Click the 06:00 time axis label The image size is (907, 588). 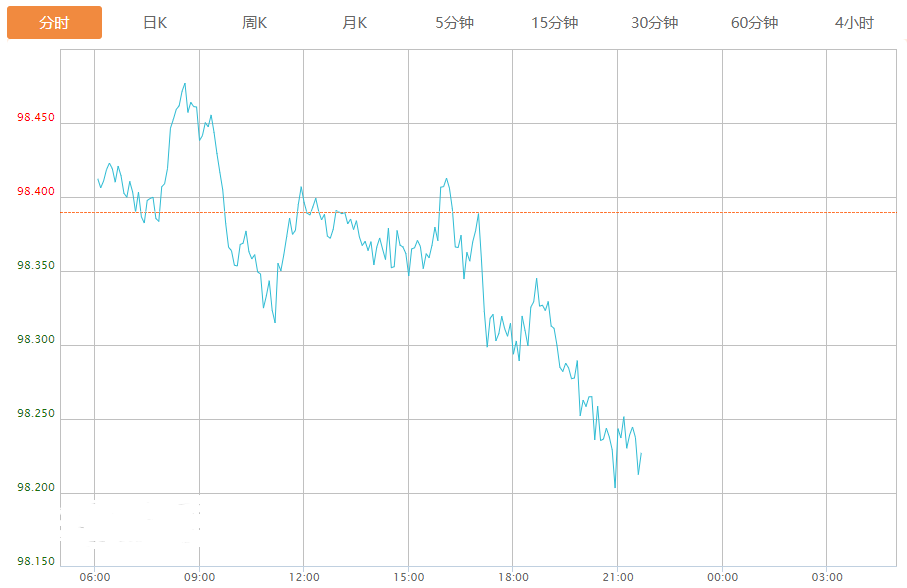[x=94, y=577]
